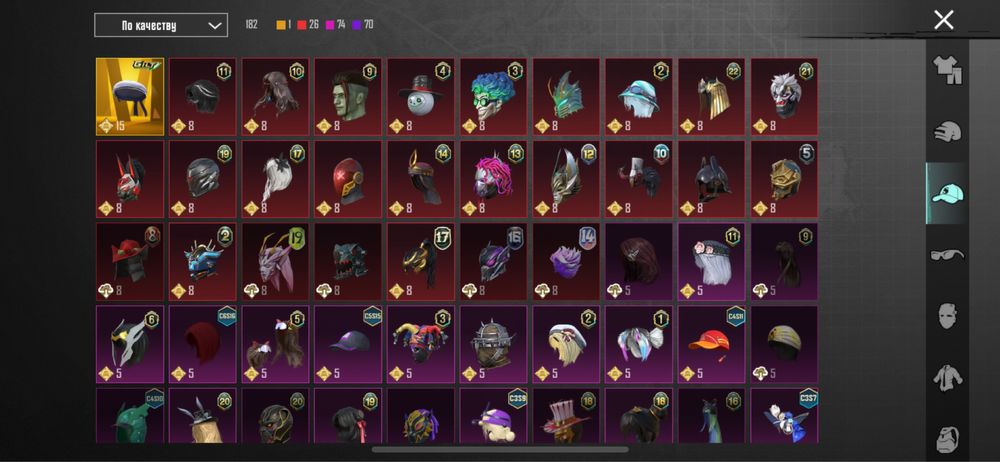Pick the snowman top hat headgear
The width and height of the screenshot is (1000, 462).
point(421,96)
